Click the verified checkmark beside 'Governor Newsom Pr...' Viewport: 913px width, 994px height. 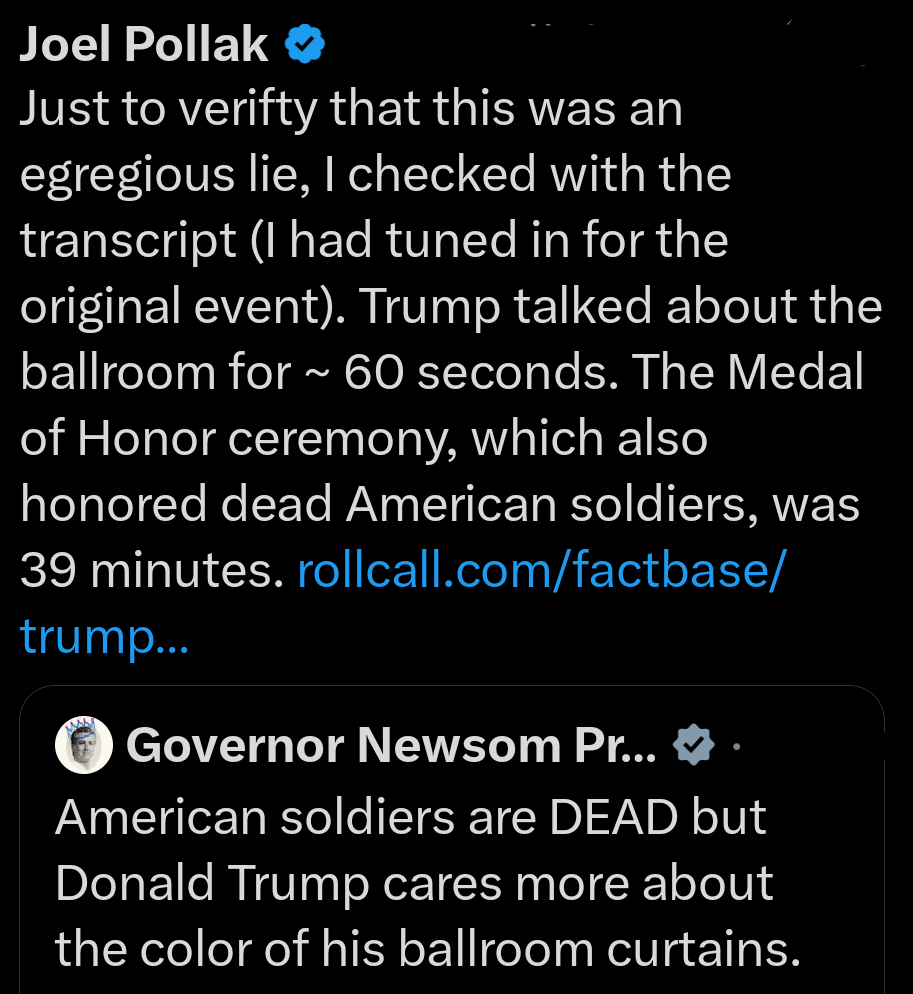(694, 744)
